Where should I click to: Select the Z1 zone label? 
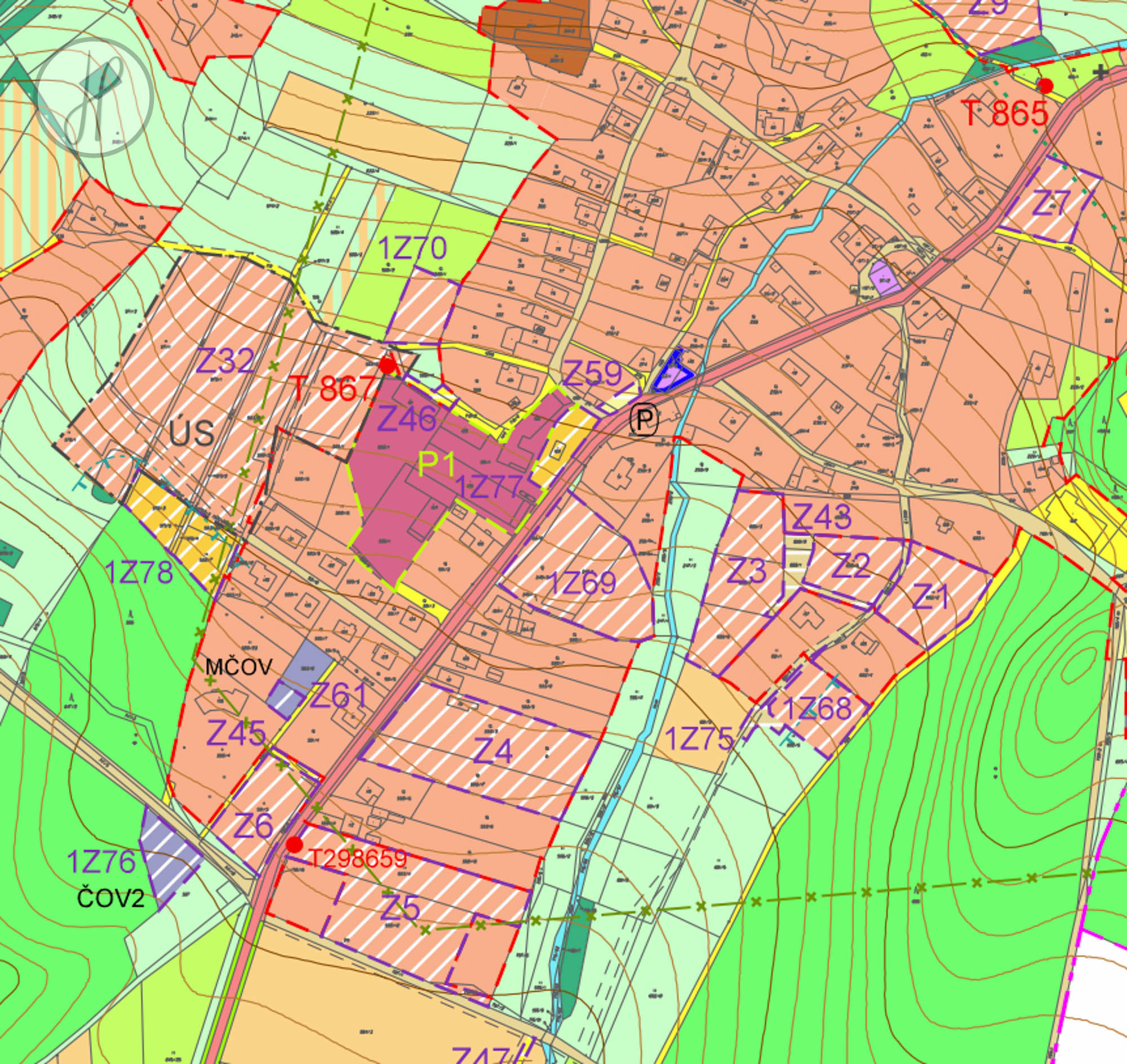tap(931, 596)
